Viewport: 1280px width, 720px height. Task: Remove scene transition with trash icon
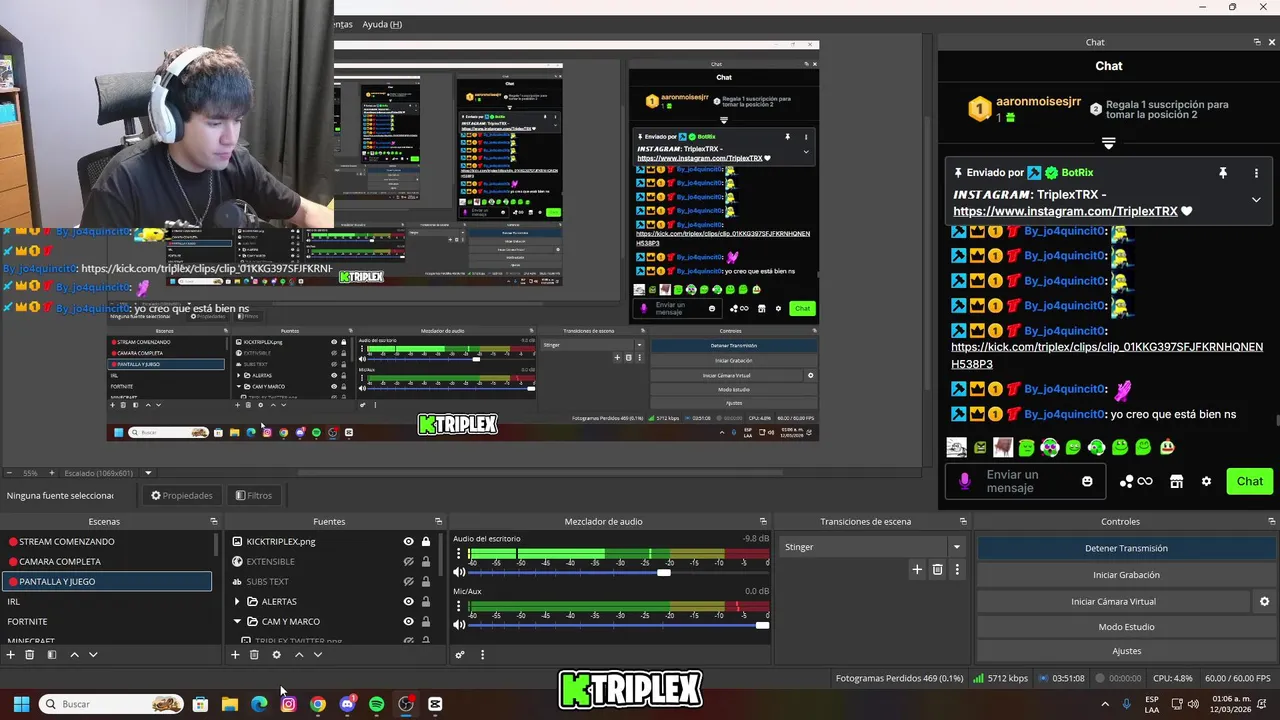(x=937, y=569)
